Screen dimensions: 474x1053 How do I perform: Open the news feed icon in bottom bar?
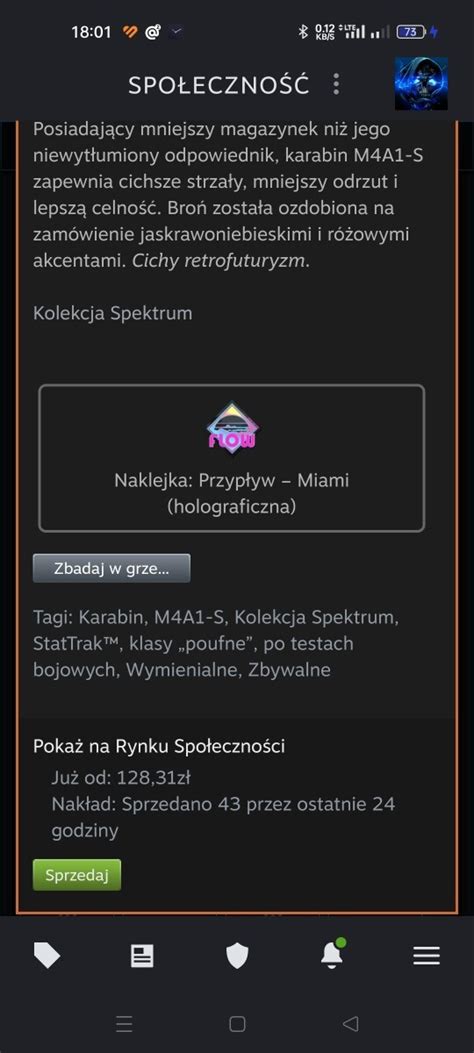[142, 955]
